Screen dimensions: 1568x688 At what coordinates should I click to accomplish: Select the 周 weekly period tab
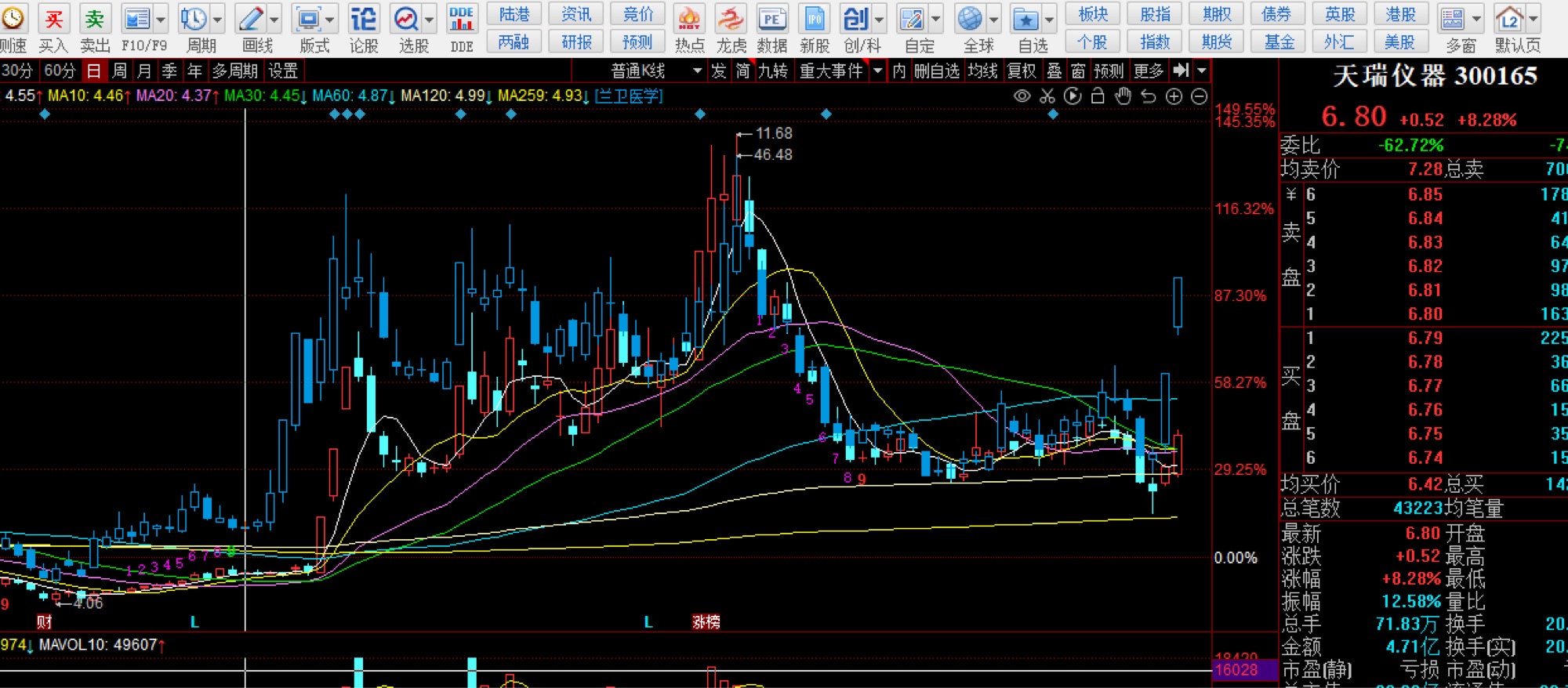[x=119, y=71]
